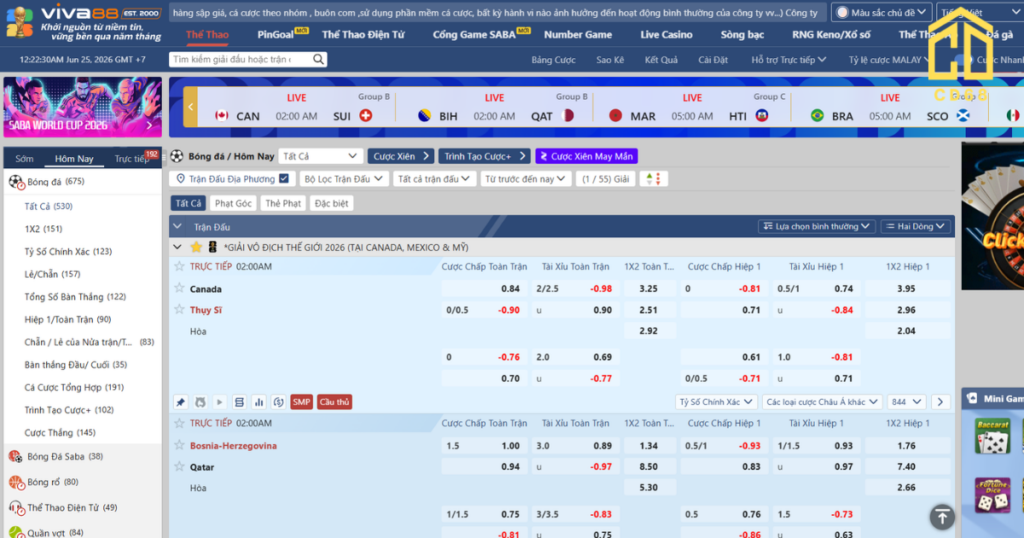Click the play video icon in match toolbar
The image size is (1024, 538).
click(x=219, y=402)
